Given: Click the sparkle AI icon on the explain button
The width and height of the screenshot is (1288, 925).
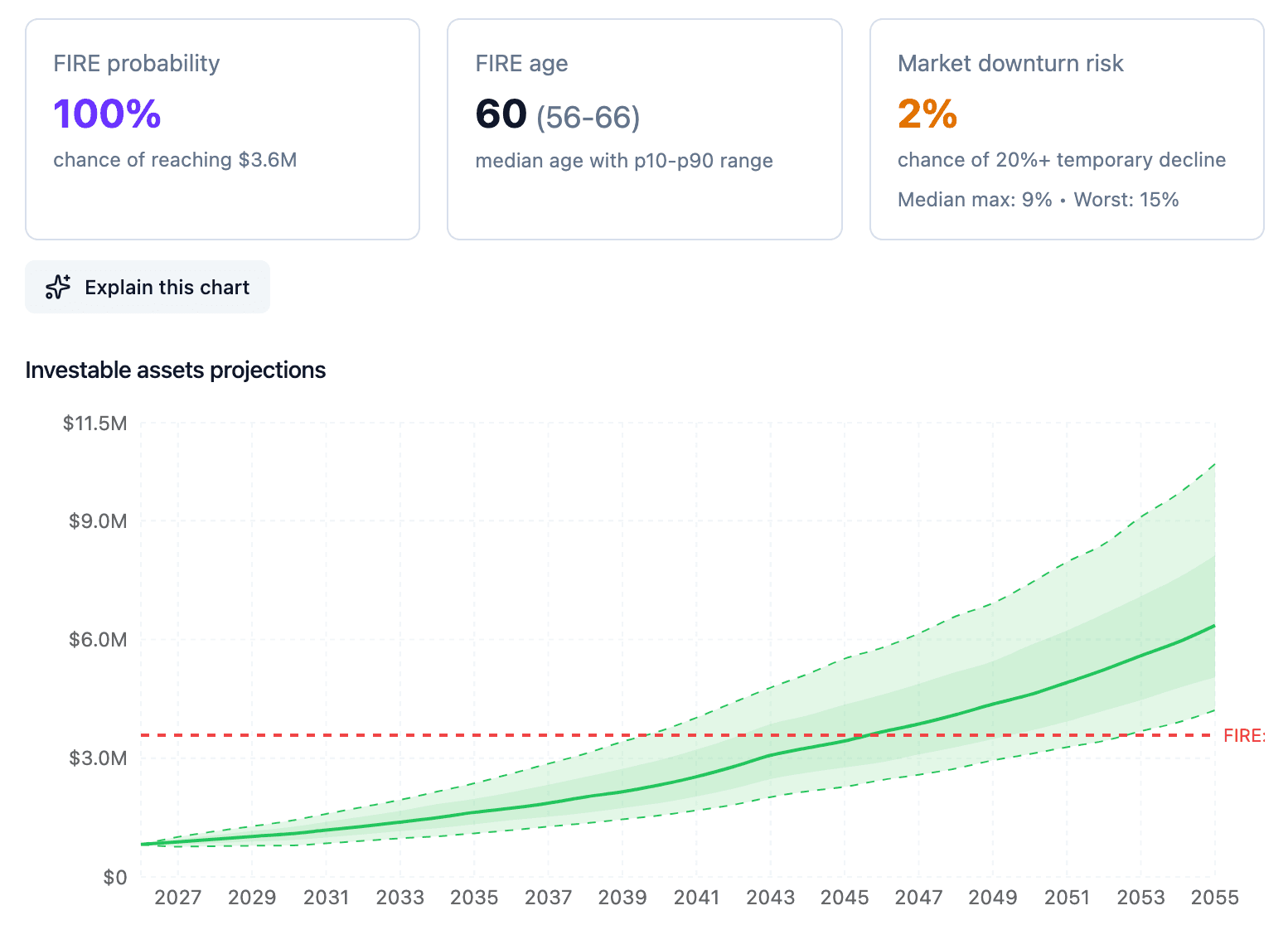Looking at the screenshot, I should pyautogui.click(x=56, y=287).
